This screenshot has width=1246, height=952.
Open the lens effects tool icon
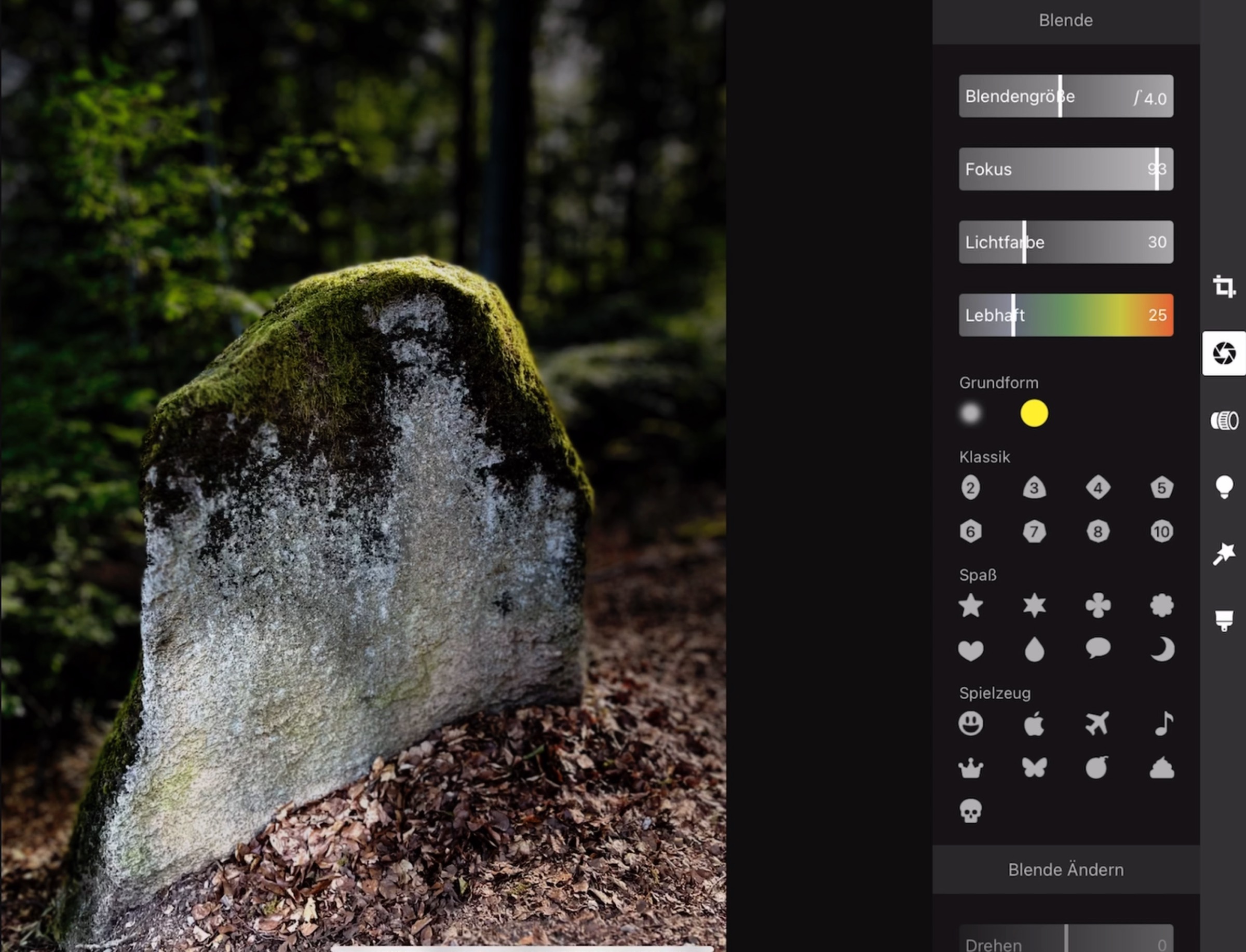(1224, 420)
